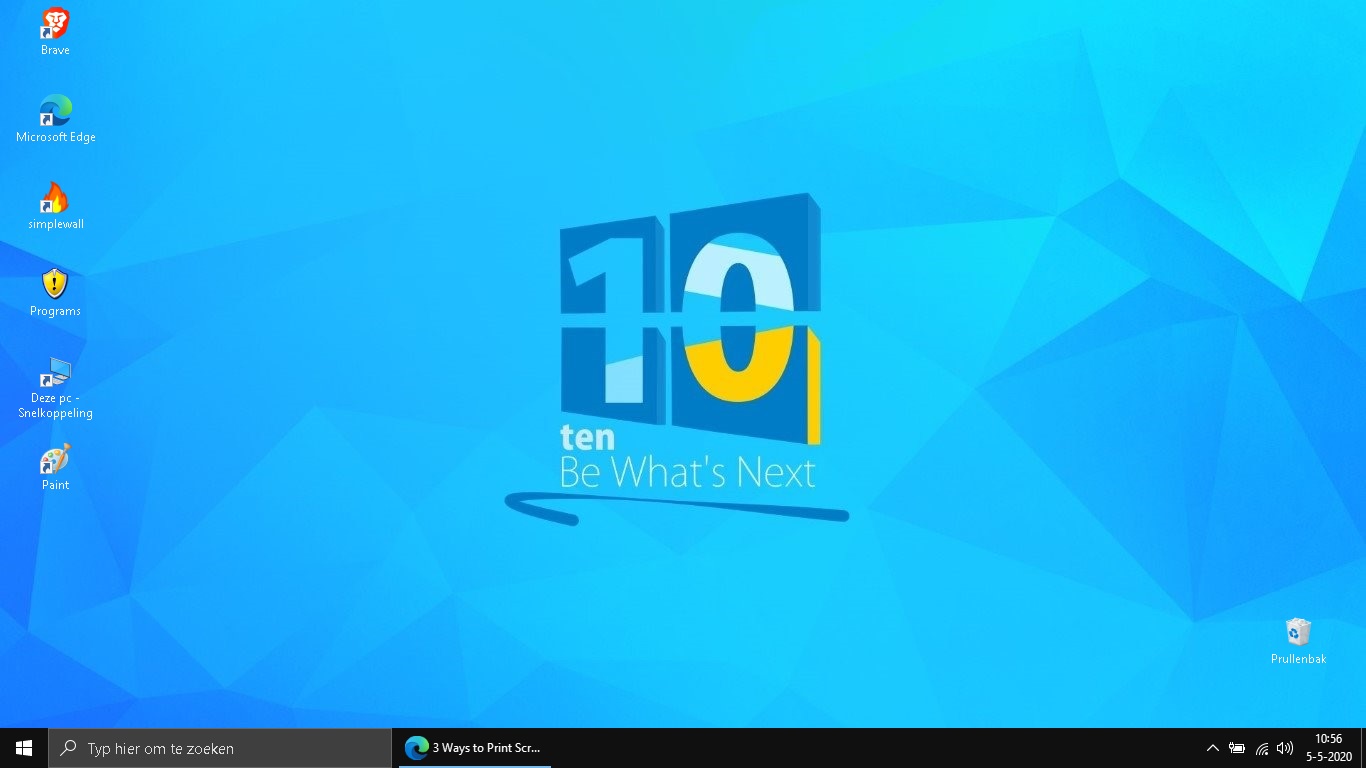Screen dimensions: 1366x768
Task: Select the Brave desktop shortcut
Action: tap(55, 31)
